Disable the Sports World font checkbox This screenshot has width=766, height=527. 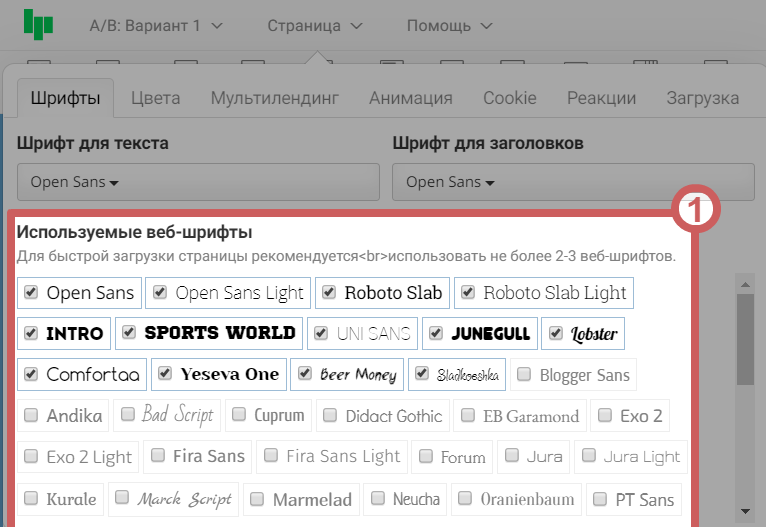coord(129,332)
